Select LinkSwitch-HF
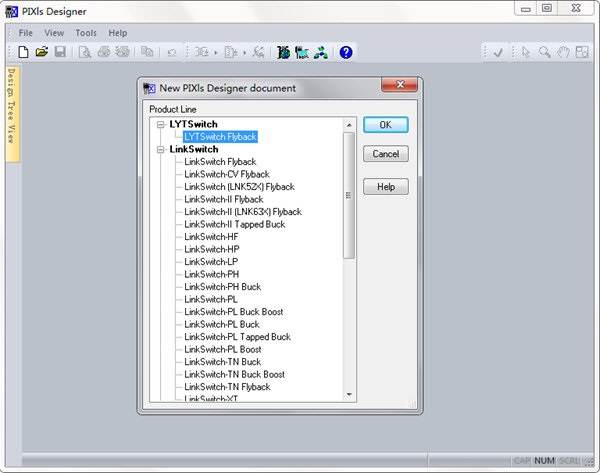 211,236
